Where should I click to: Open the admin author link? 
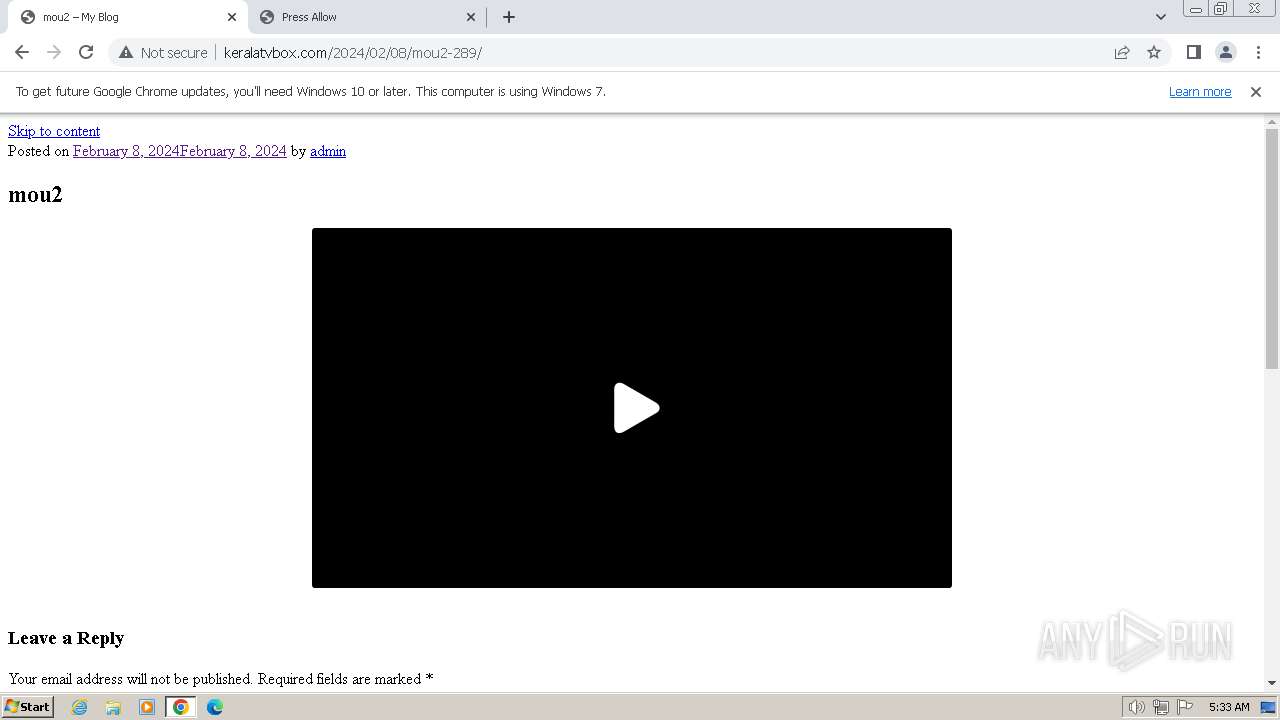(328, 151)
